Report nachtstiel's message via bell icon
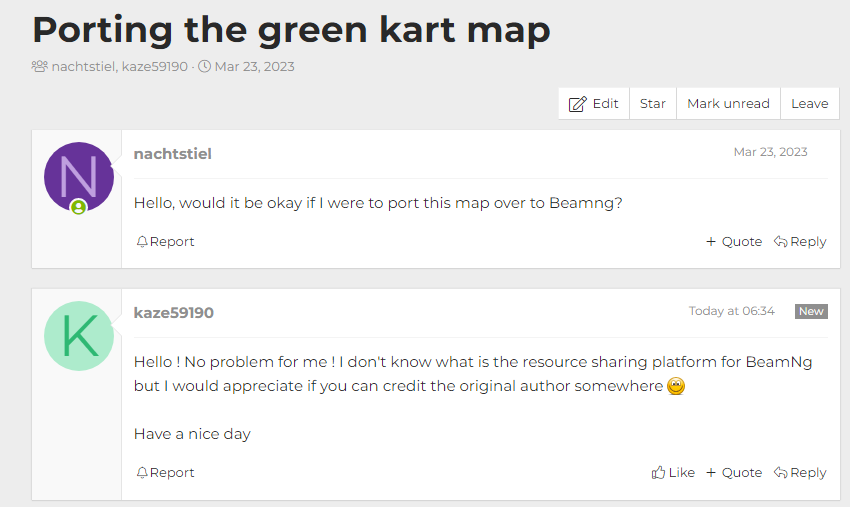Image resolution: width=850 pixels, height=507 pixels. (142, 242)
